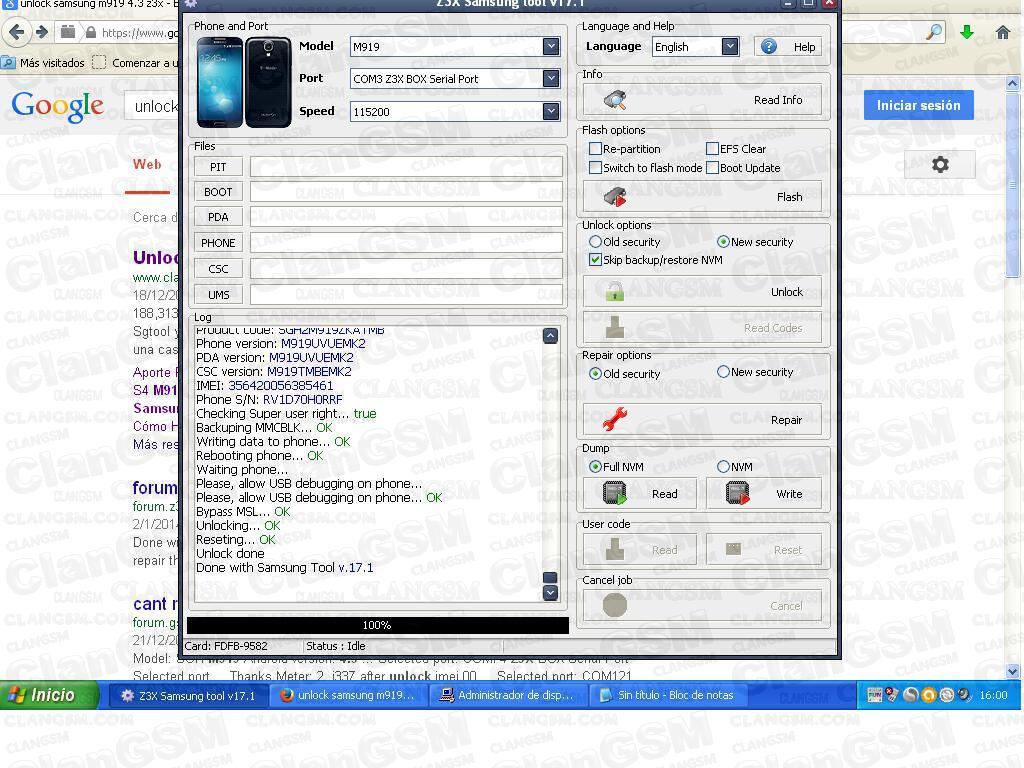Select Full NVM dump option
1024x768 pixels.
pyautogui.click(x=595, y=466)
